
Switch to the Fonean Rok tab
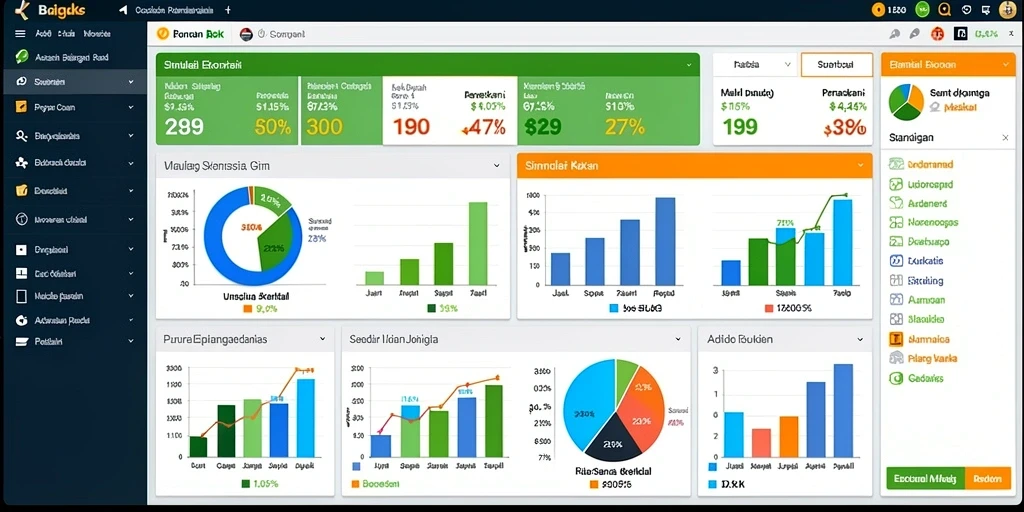click(191, 34)
